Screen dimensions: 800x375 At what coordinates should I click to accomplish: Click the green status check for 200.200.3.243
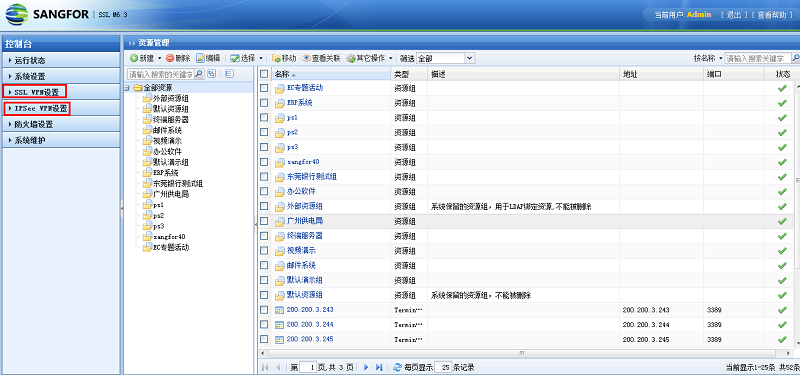(x=782, y=310)
